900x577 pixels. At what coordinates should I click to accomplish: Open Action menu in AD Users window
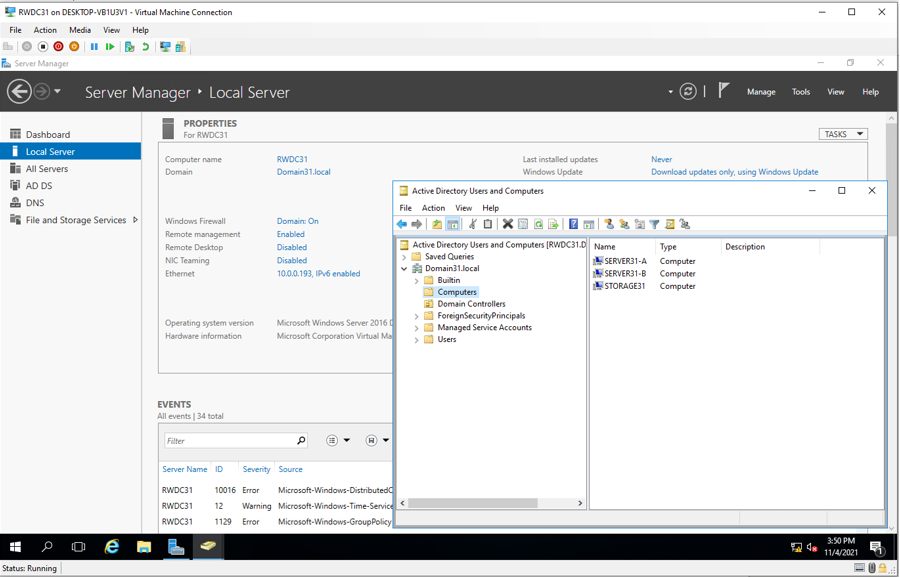pos(433,208)
